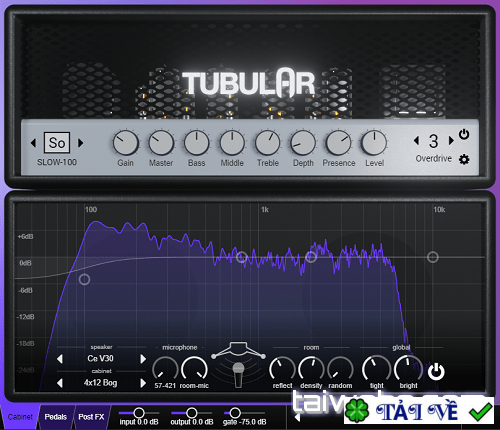Click the TẢI VỀ download link
This screenshot has height=430, width=500.
(x=417, y=411)
